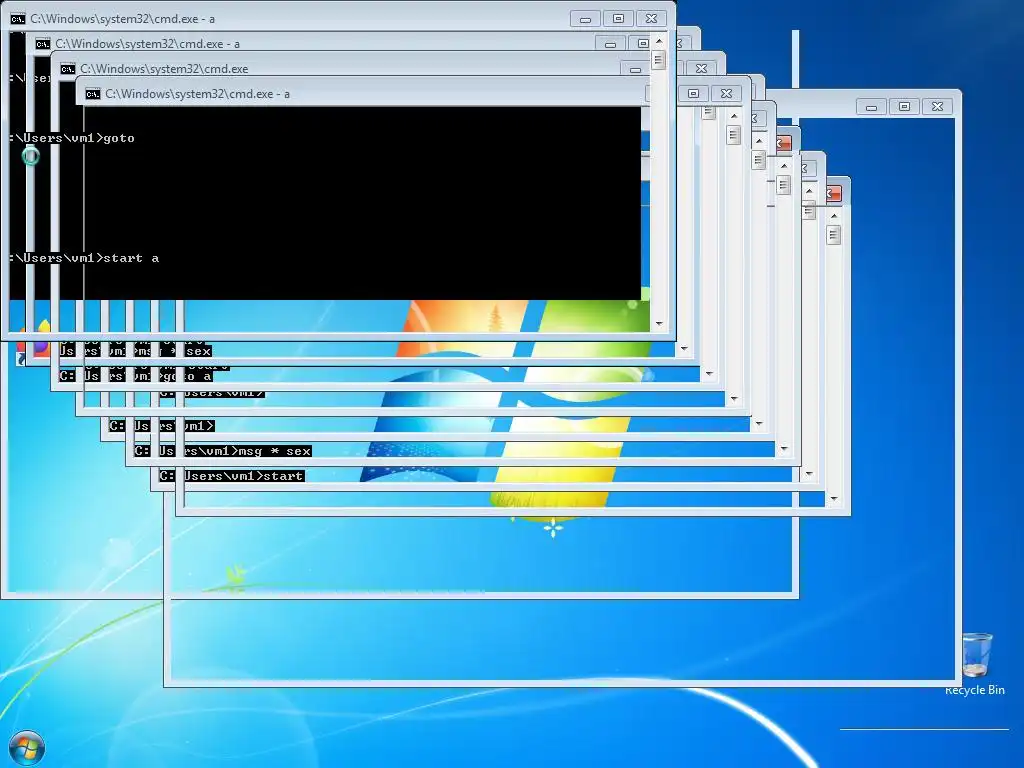
Task: Click the topmost window's scrollbar up arrow
Action: [x=659, y=40]
